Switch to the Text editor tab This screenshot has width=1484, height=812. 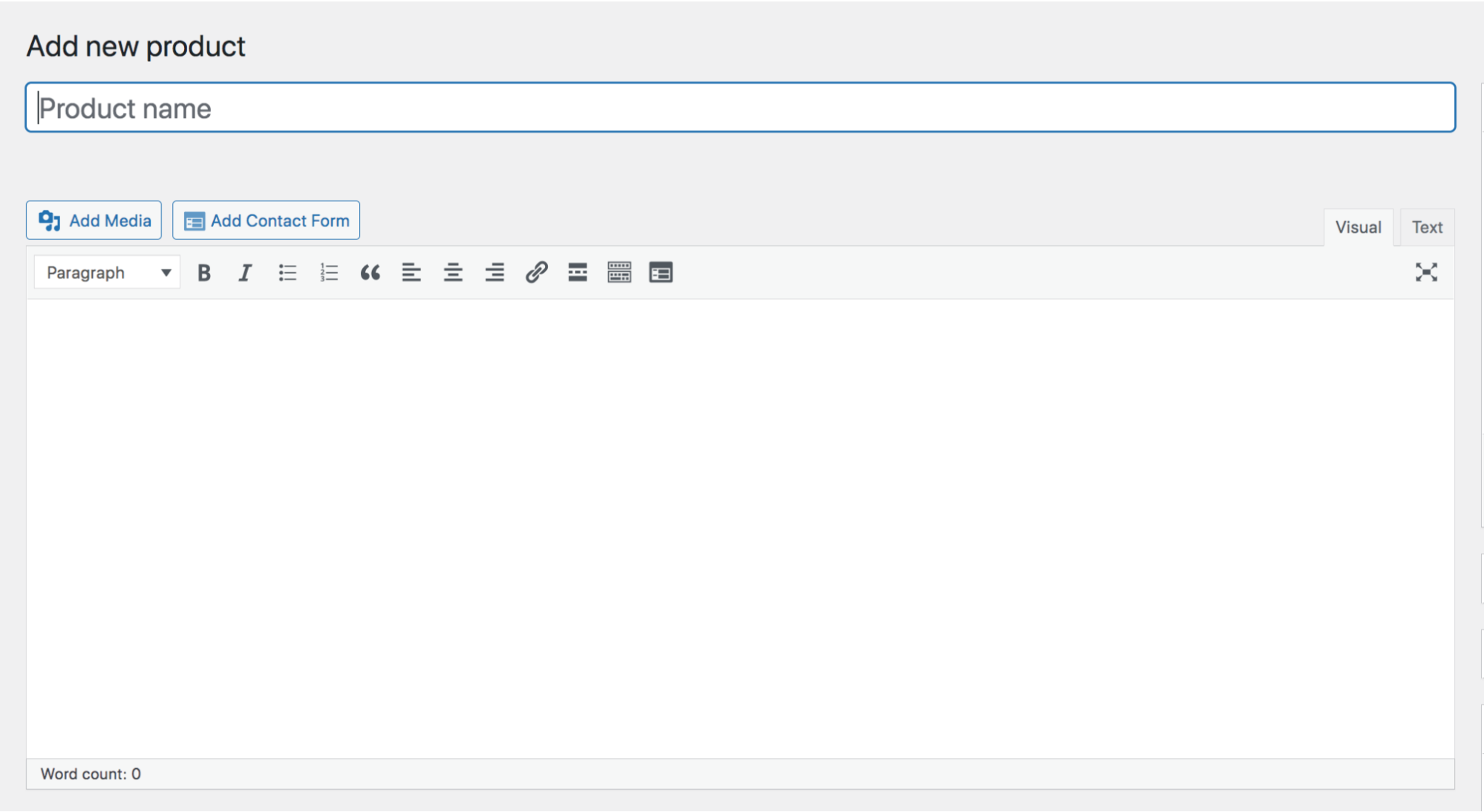coord(1427,227)
